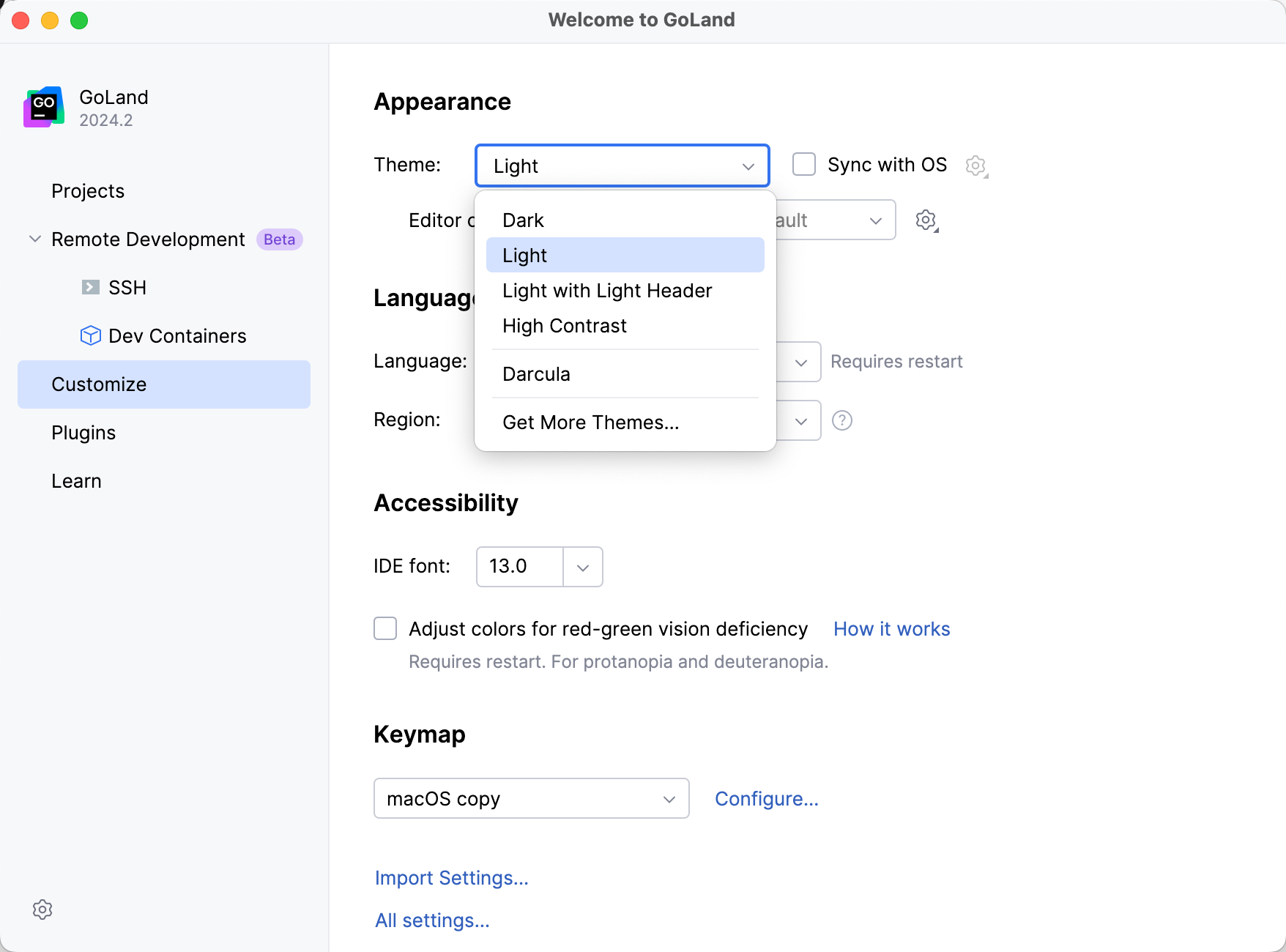Open the How it works link
The image size is (1286, 952).
(891, 628)
